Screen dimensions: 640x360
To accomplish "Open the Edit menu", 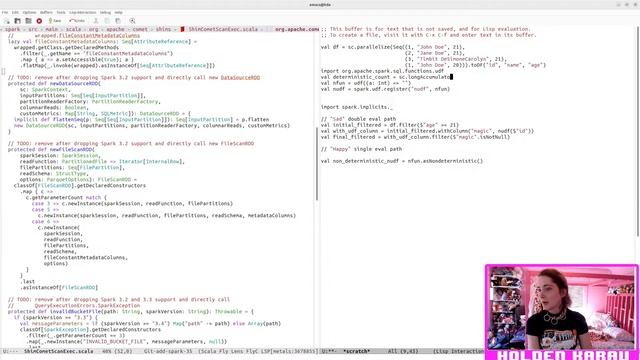I will click(x=15, y=13).
